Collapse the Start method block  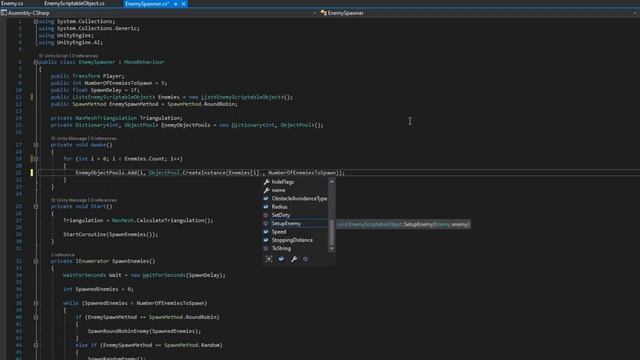click(x=36, y=207)
